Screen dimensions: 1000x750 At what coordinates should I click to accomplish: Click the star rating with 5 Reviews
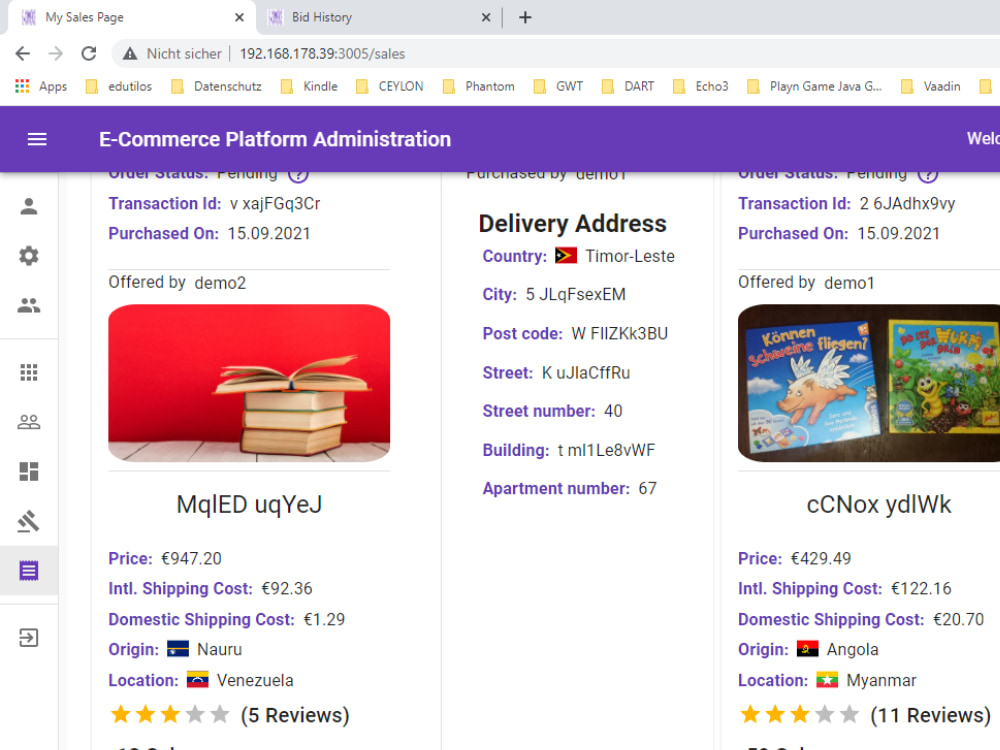(170, 714)
